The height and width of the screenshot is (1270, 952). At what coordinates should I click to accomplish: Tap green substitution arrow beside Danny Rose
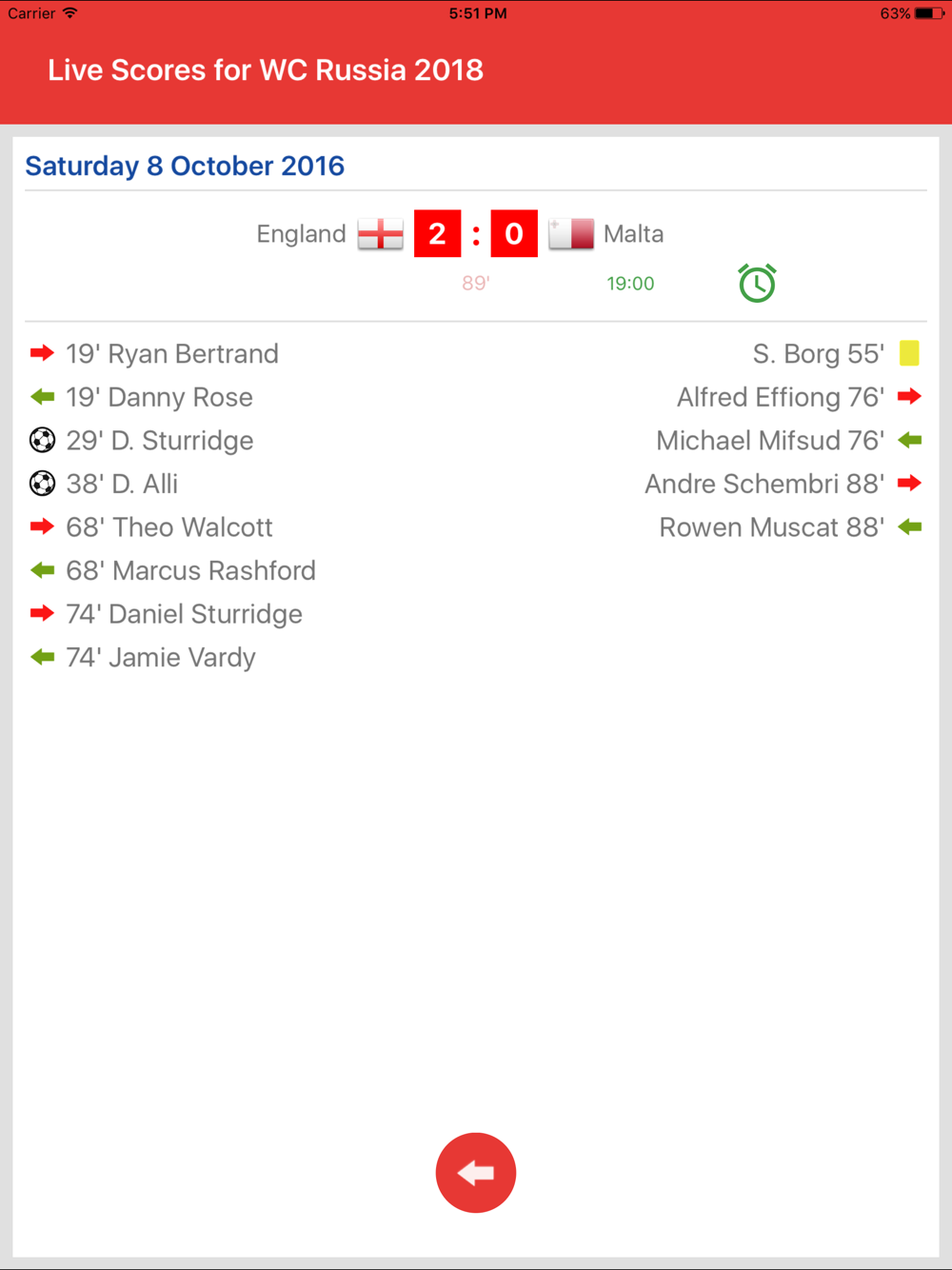point(42,396)
